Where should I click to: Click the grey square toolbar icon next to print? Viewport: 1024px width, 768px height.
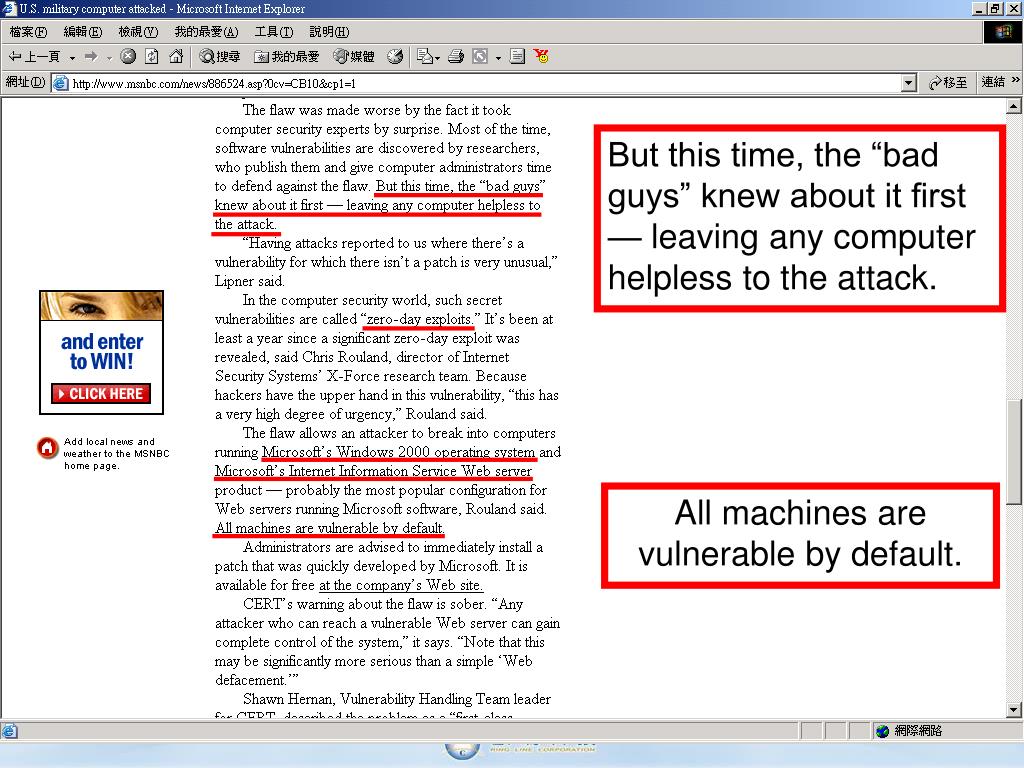[x=480, y=57]
